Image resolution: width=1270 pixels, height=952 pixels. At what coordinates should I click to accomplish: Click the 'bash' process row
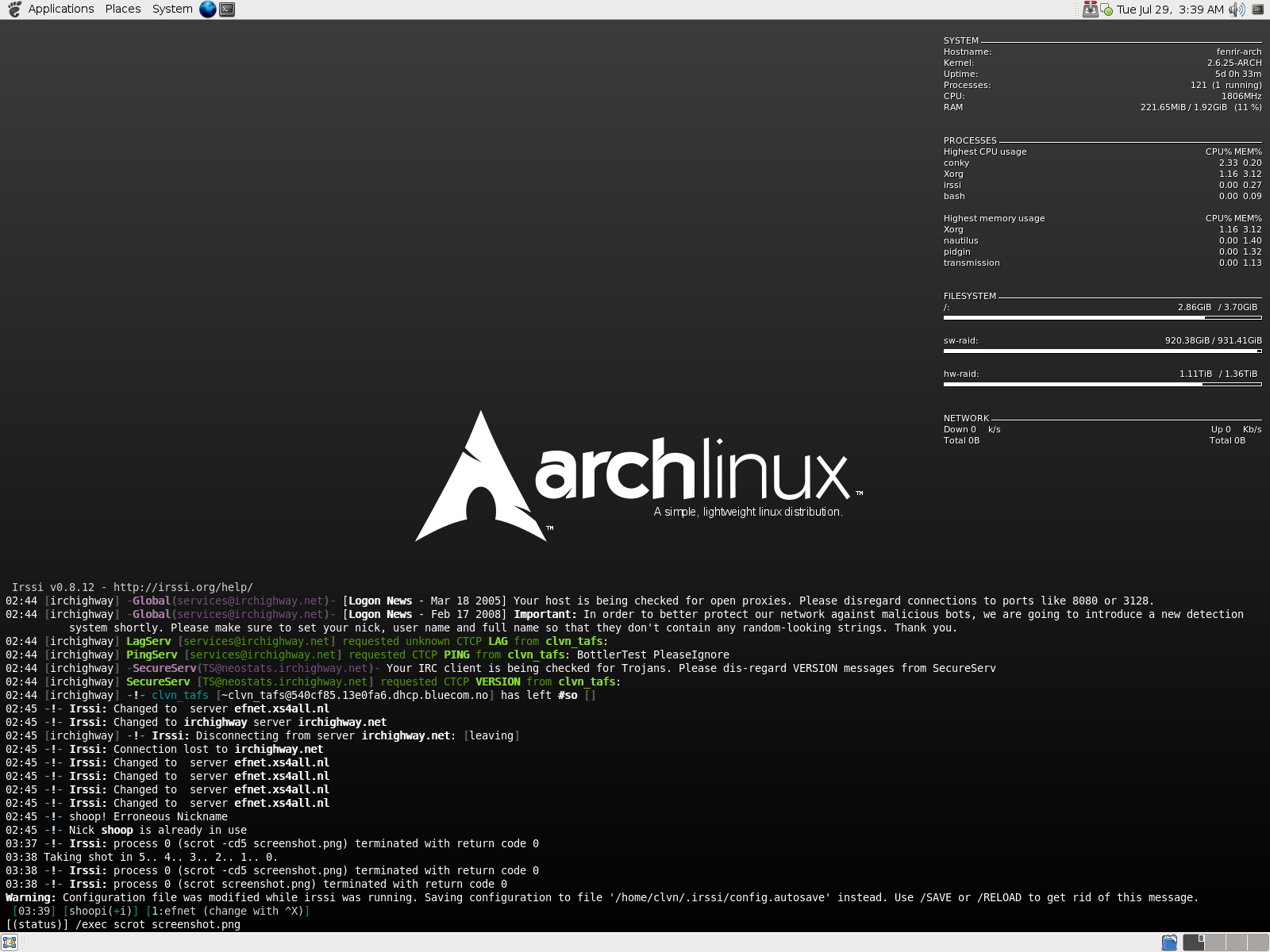[x=1103, y=196]
